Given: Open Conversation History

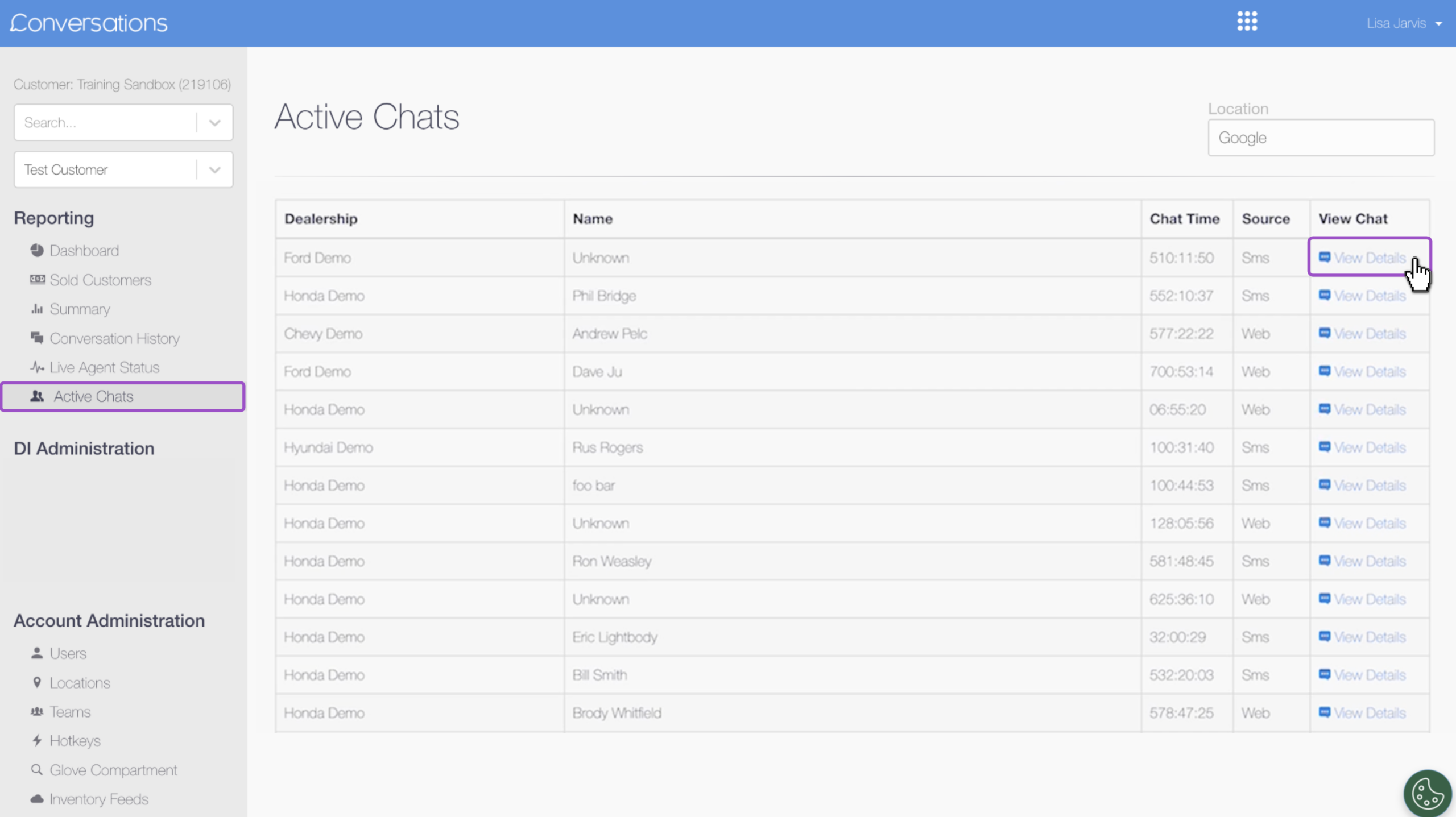Looking at the screenshot, I should coord(114,338).
